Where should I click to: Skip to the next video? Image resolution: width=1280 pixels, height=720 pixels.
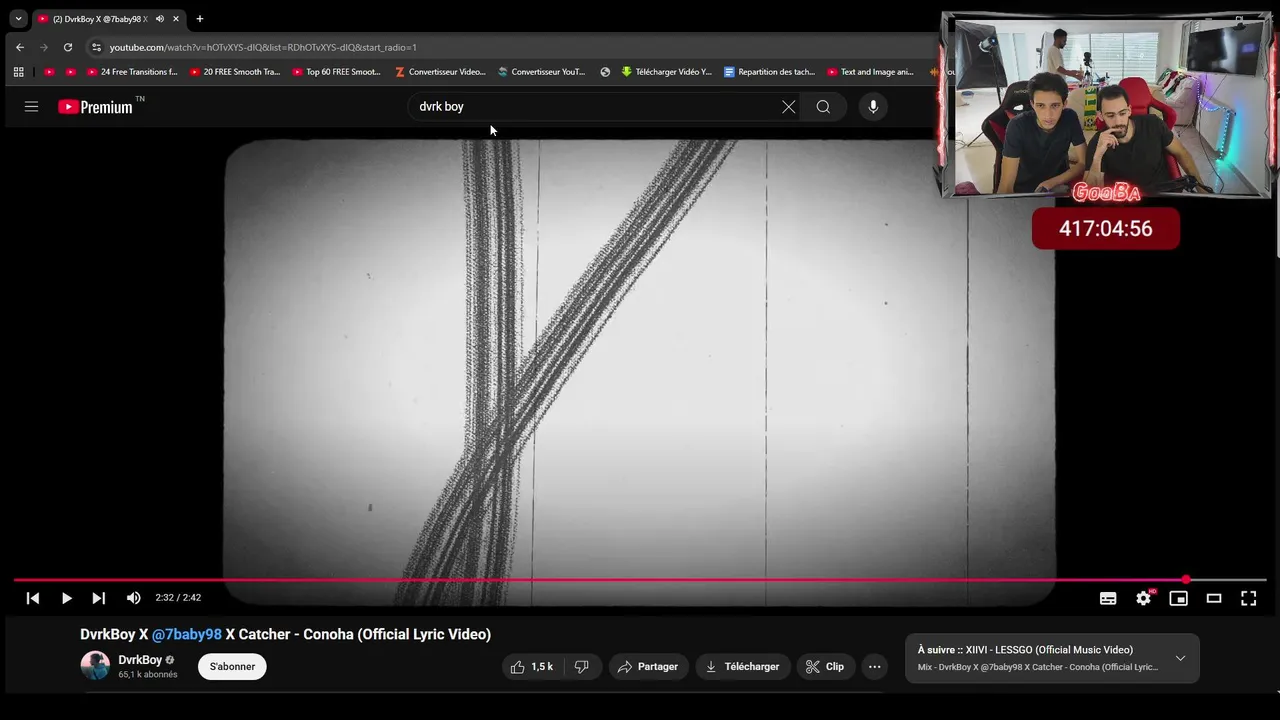coord(98,598)
